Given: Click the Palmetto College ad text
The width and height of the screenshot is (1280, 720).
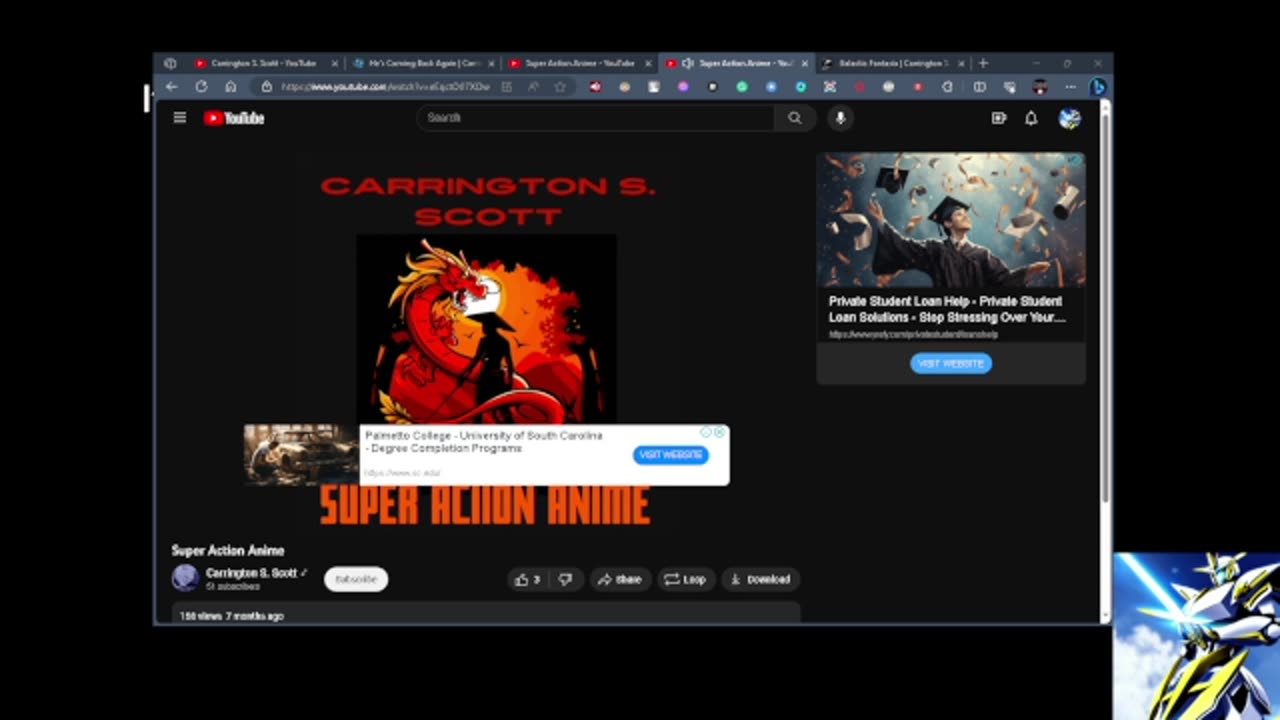Looking at the screenshot, I should pos(484,442).
